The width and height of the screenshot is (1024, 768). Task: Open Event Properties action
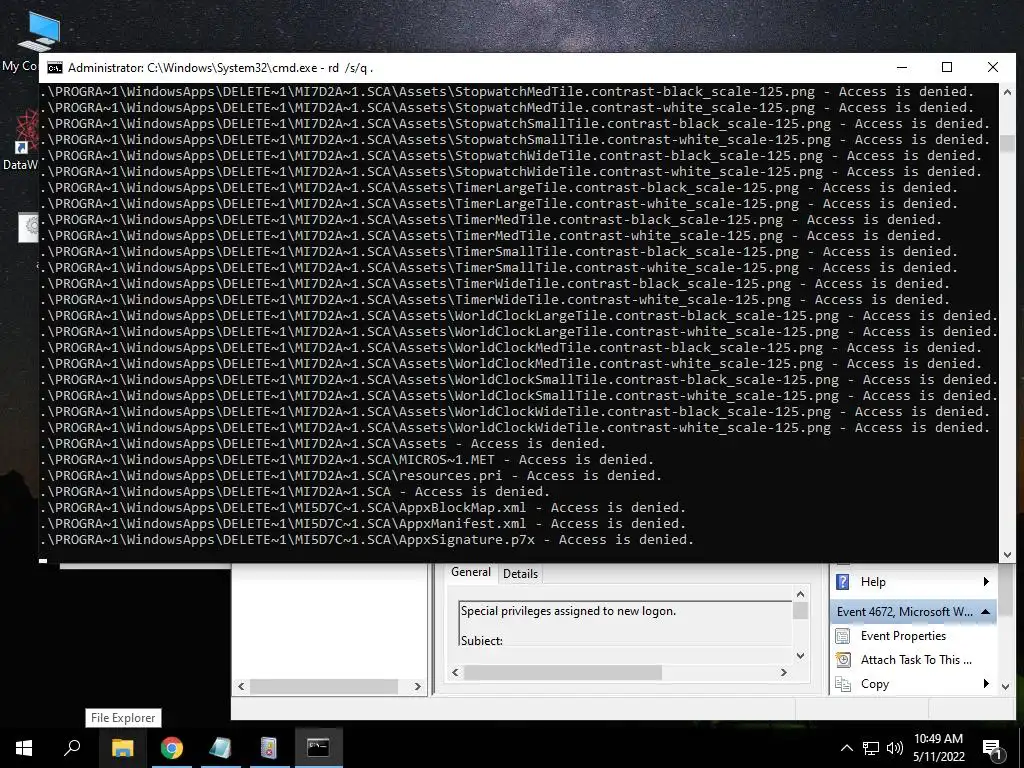903,635
